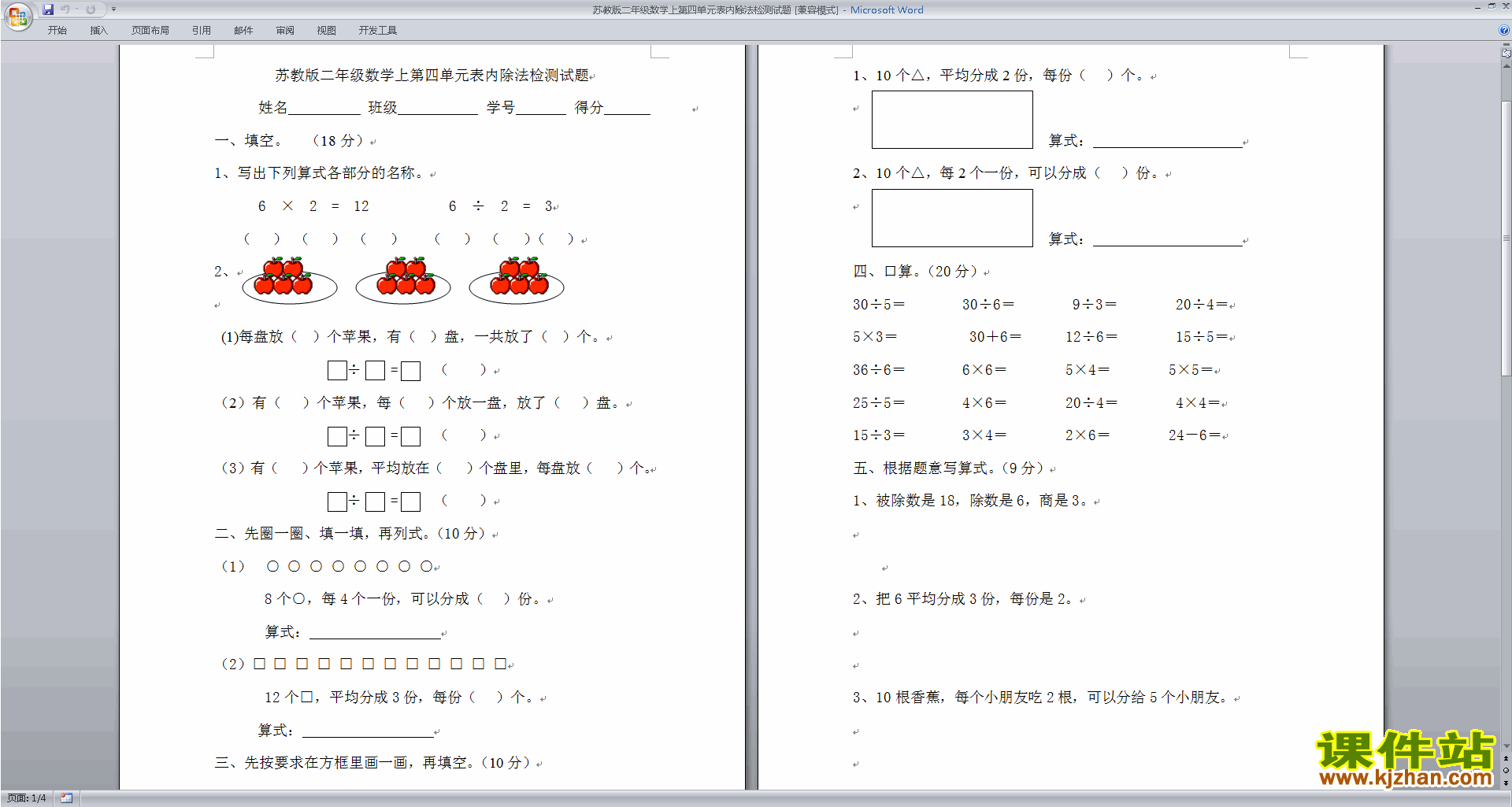The height and width of the screenshot is (807, 1512).
Task: Open the 审阅 tab
Action: [x=285, y=30]
